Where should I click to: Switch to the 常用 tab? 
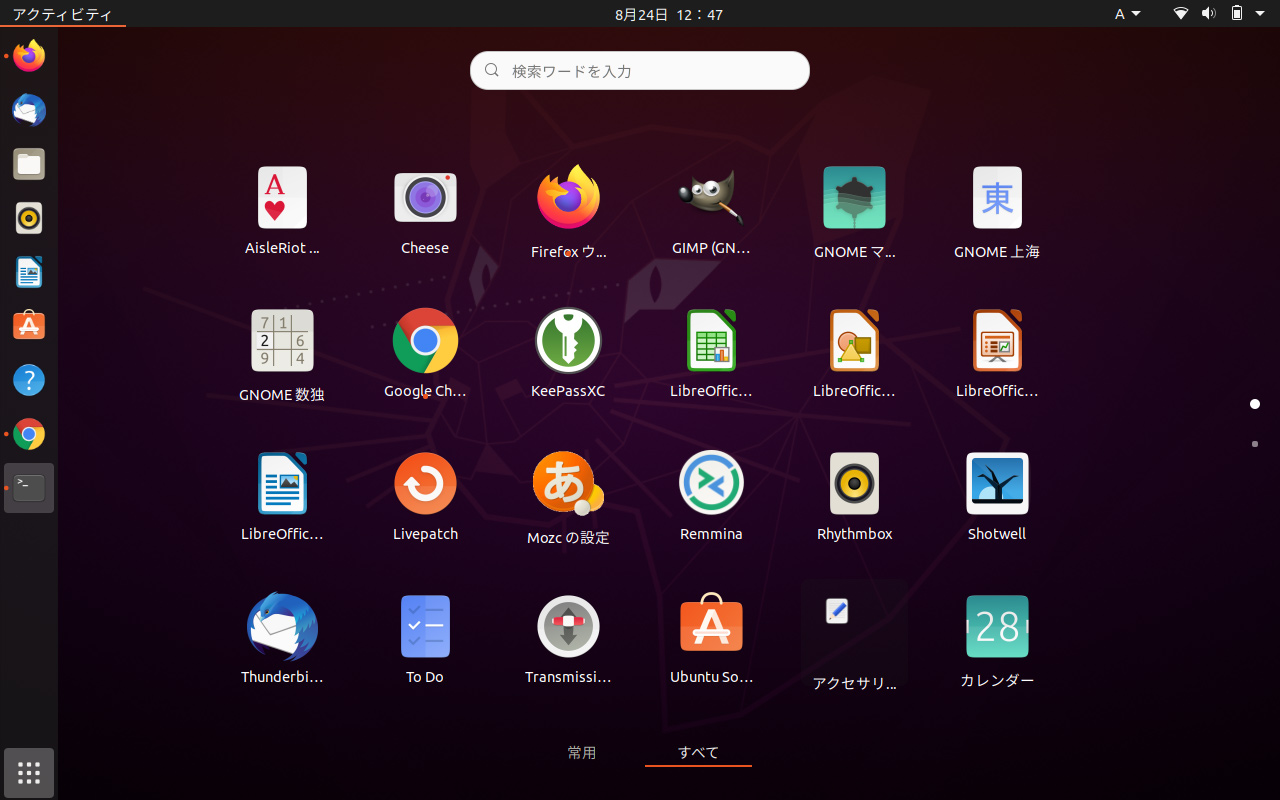[x=581, y=753]
